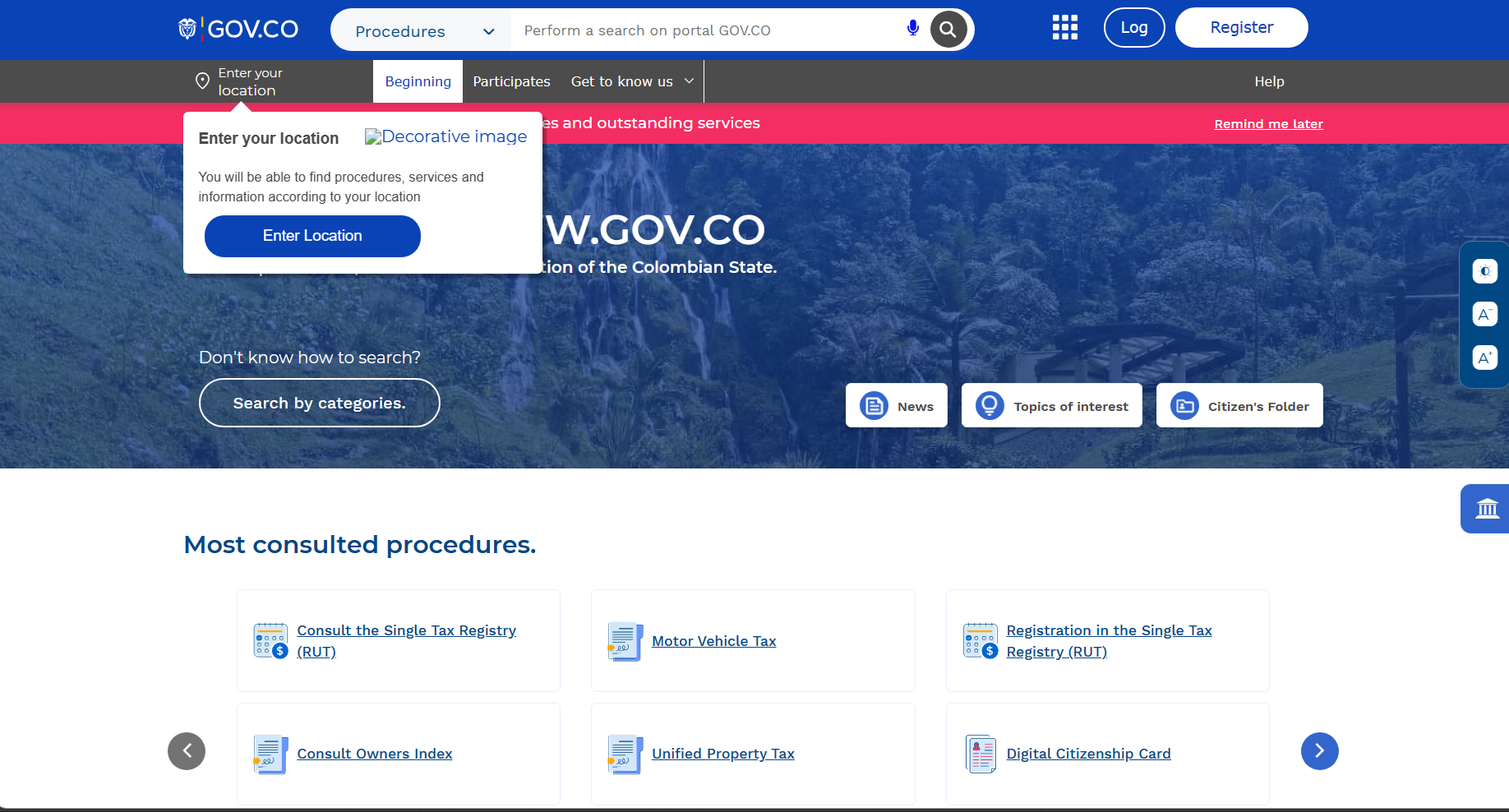Click the Remind me later link
Screen dimensions: 1509x812
coord(1268,124)
